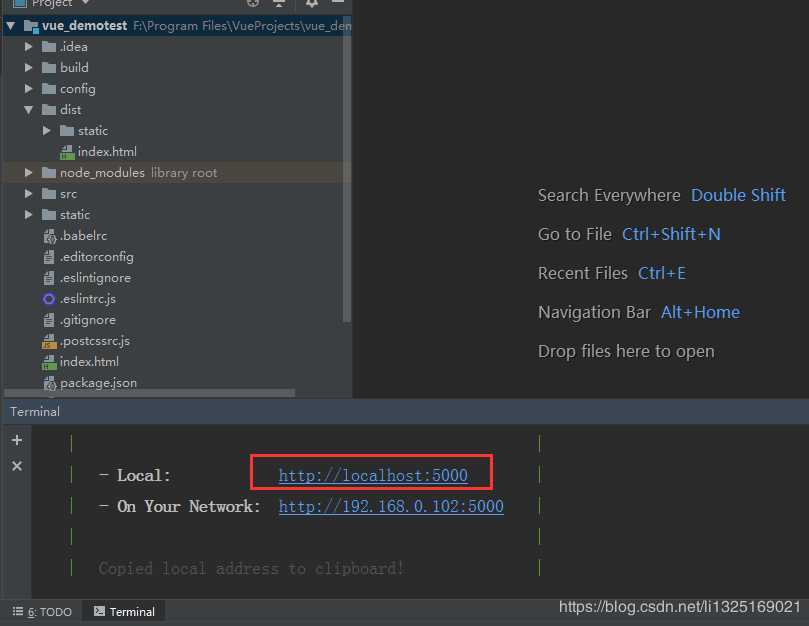Click the .postcssrc.js file icon
This screenshot has height=626, width=809.
point(49,341)
